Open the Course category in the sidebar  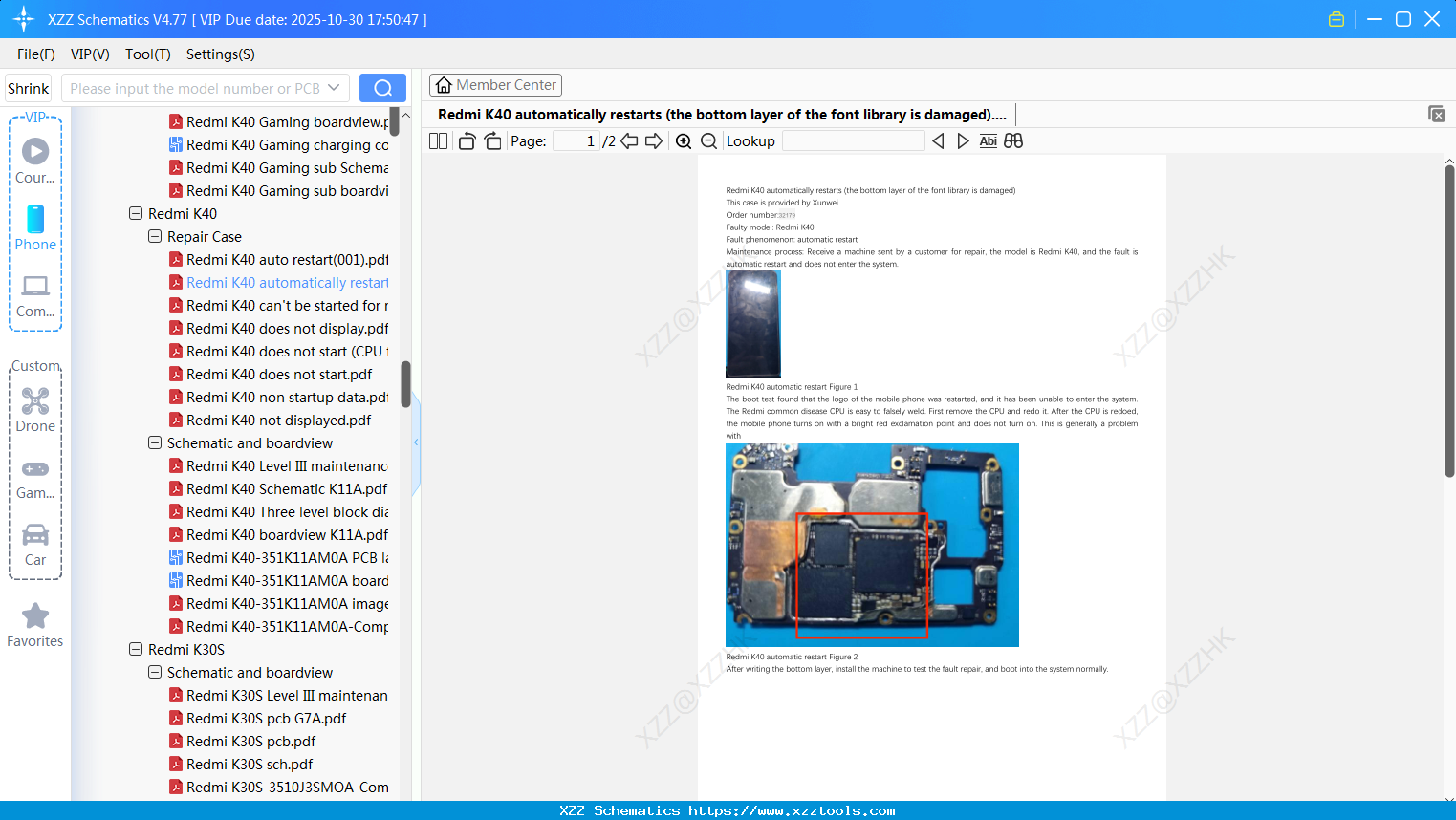[35, 161]
